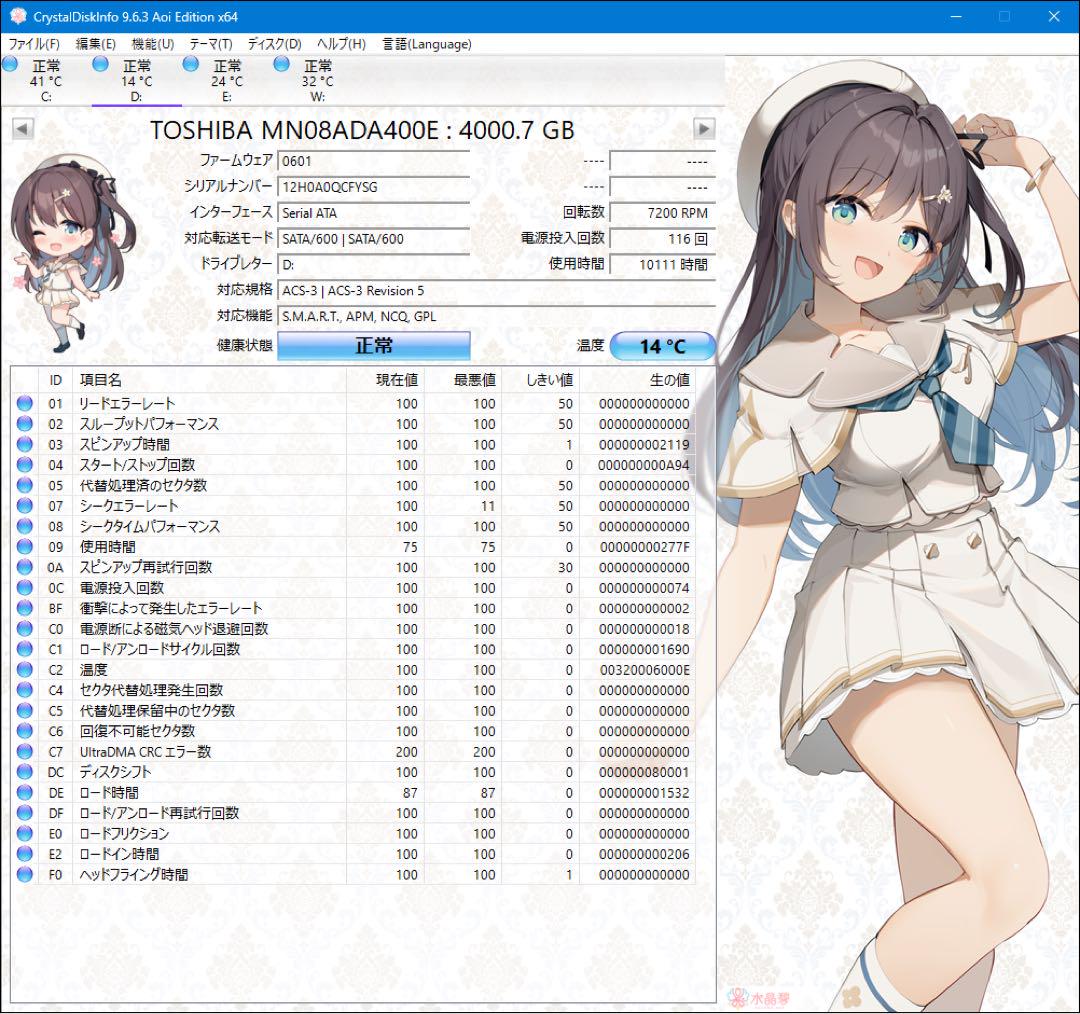
Task: Select drive C: at 41 °C
Action: pos(46,81)
